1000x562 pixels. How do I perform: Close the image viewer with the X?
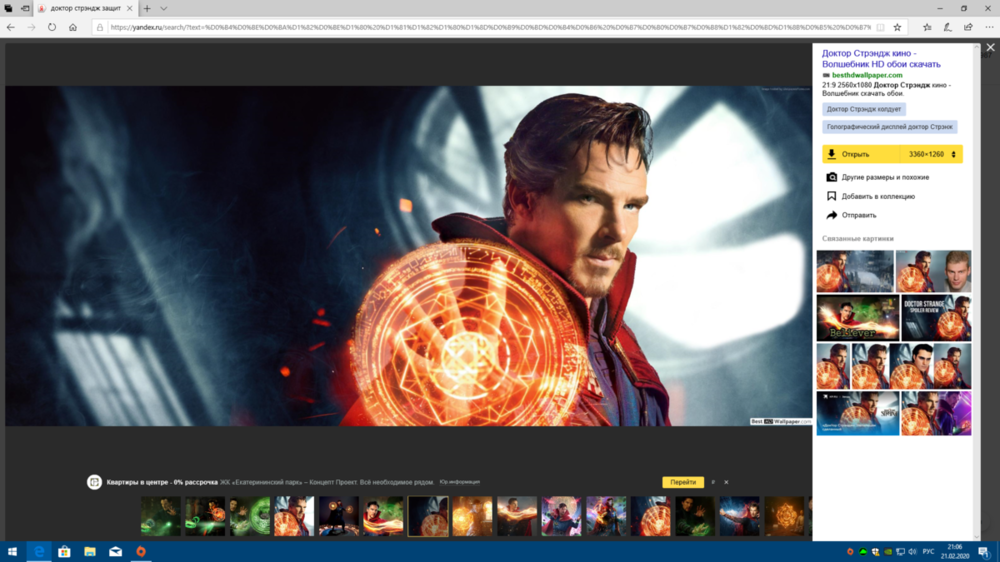[990, 48]
